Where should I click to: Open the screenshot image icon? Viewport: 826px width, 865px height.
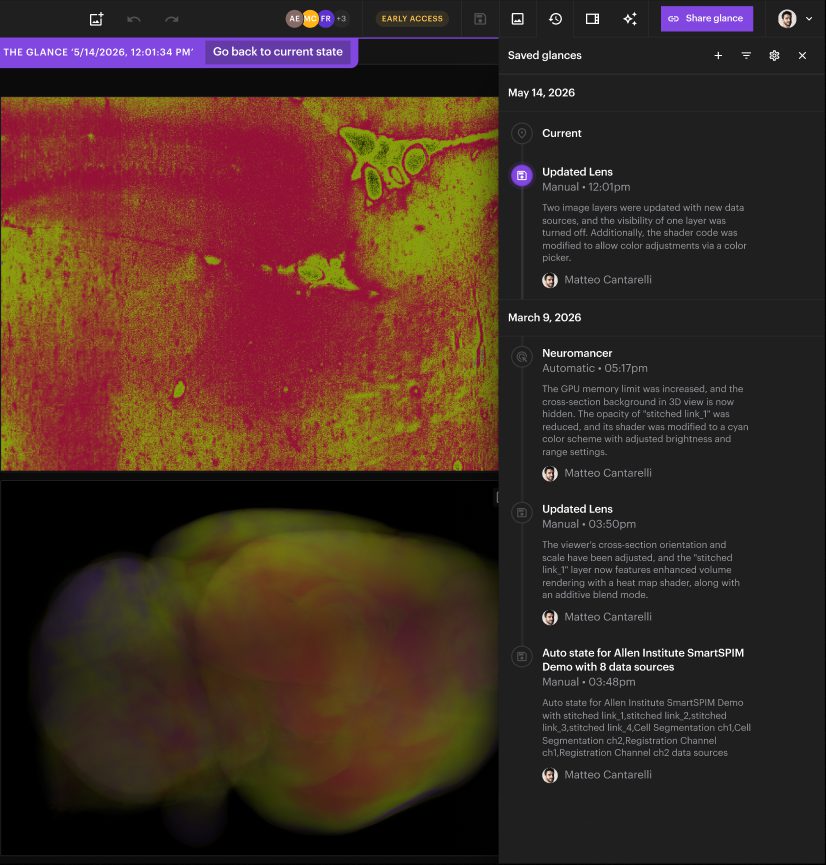(x=518, y=19)
